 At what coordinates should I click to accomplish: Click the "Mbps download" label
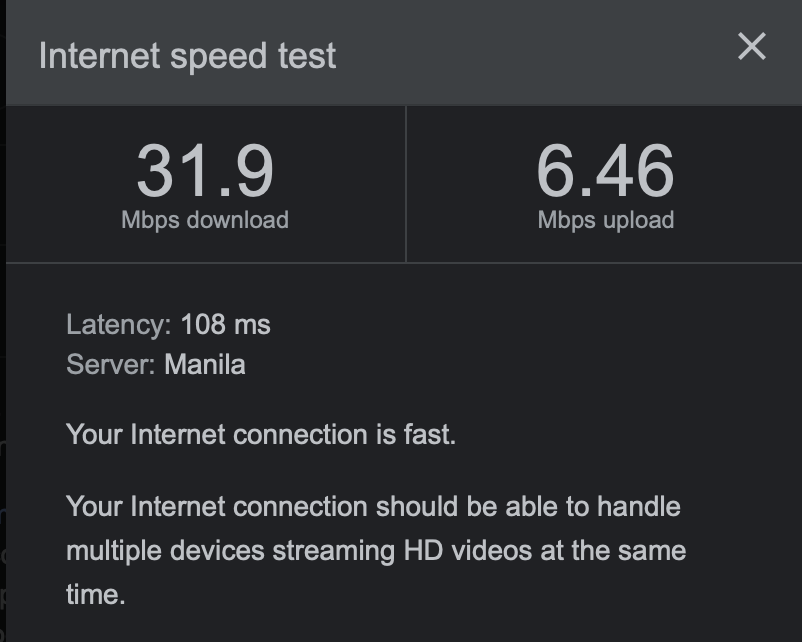[205, 220]
